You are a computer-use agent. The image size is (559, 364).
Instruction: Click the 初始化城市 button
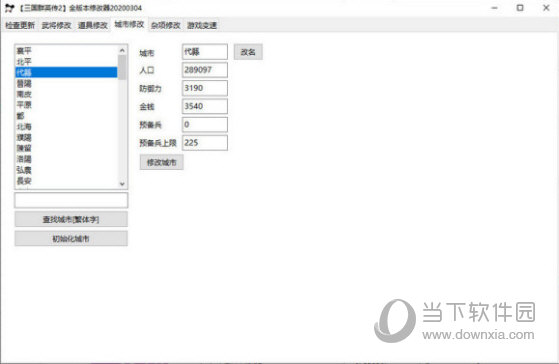pyautogui.click(x=71, y=239)
